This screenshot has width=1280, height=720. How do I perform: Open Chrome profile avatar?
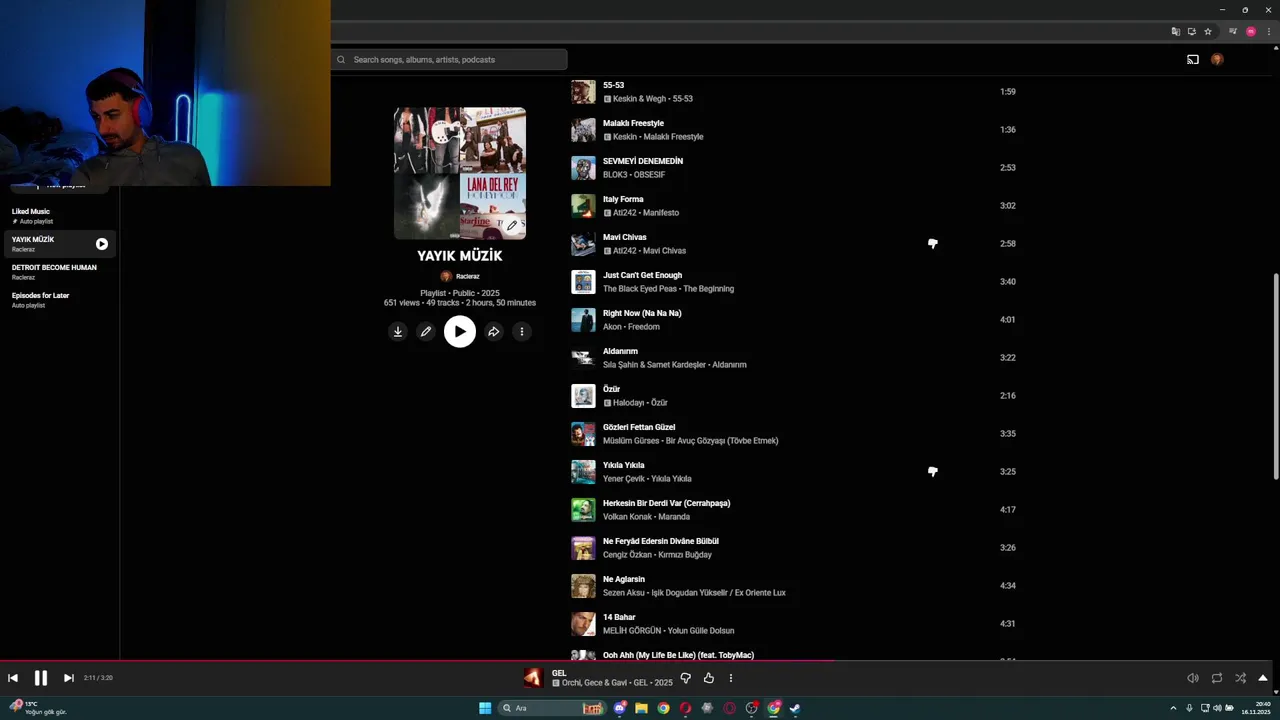[1250, 32]
